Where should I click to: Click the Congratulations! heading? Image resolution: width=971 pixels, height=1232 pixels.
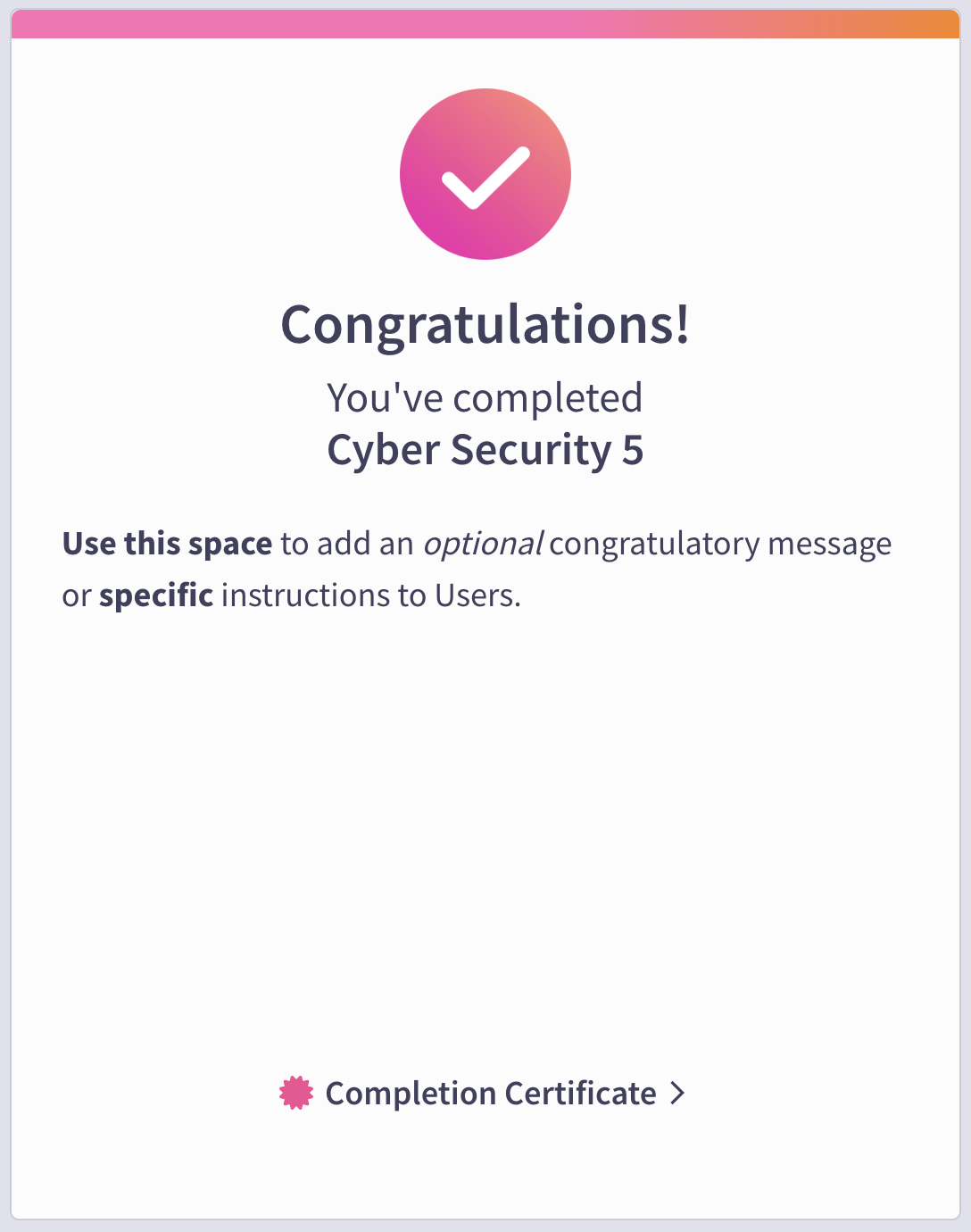click(485, 324)
